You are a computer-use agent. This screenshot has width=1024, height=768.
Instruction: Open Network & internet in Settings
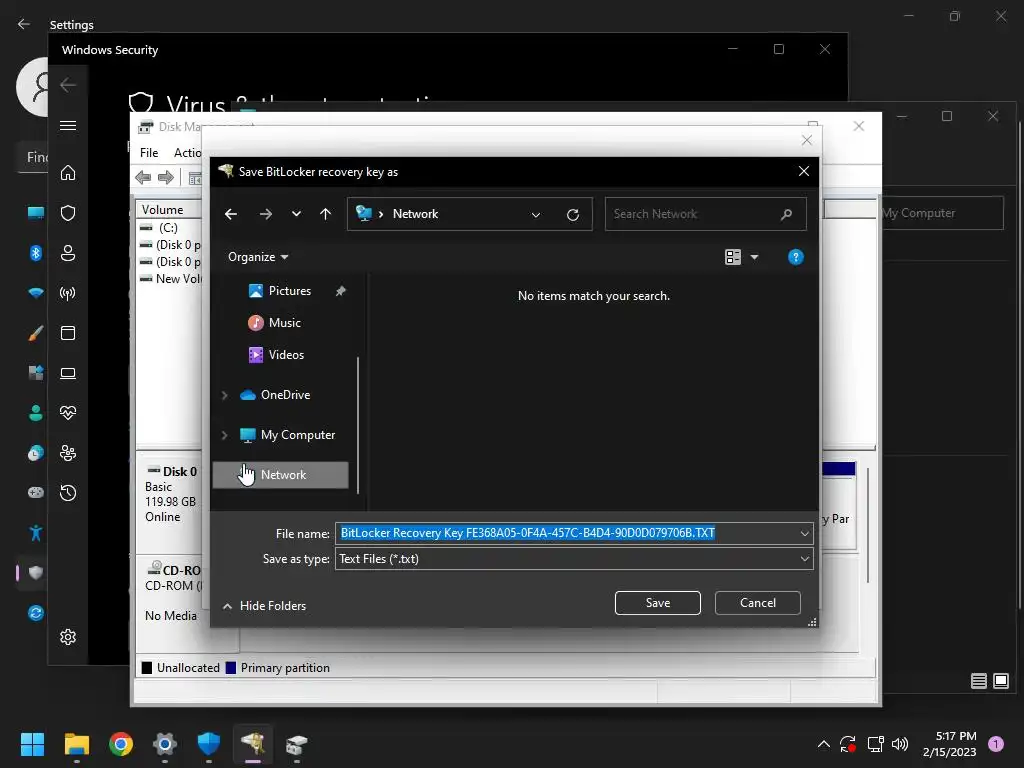(x=36, y=293)
